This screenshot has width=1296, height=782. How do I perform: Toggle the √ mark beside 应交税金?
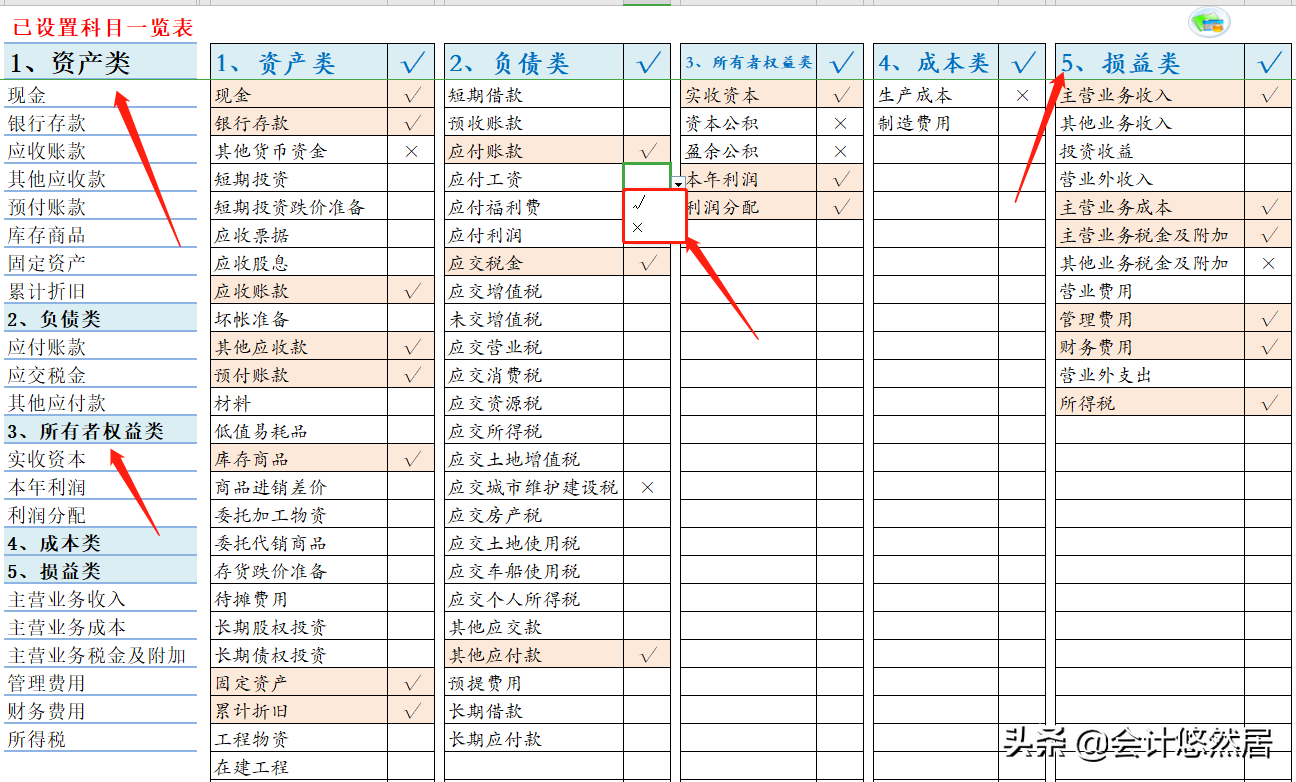coord(647,262)
